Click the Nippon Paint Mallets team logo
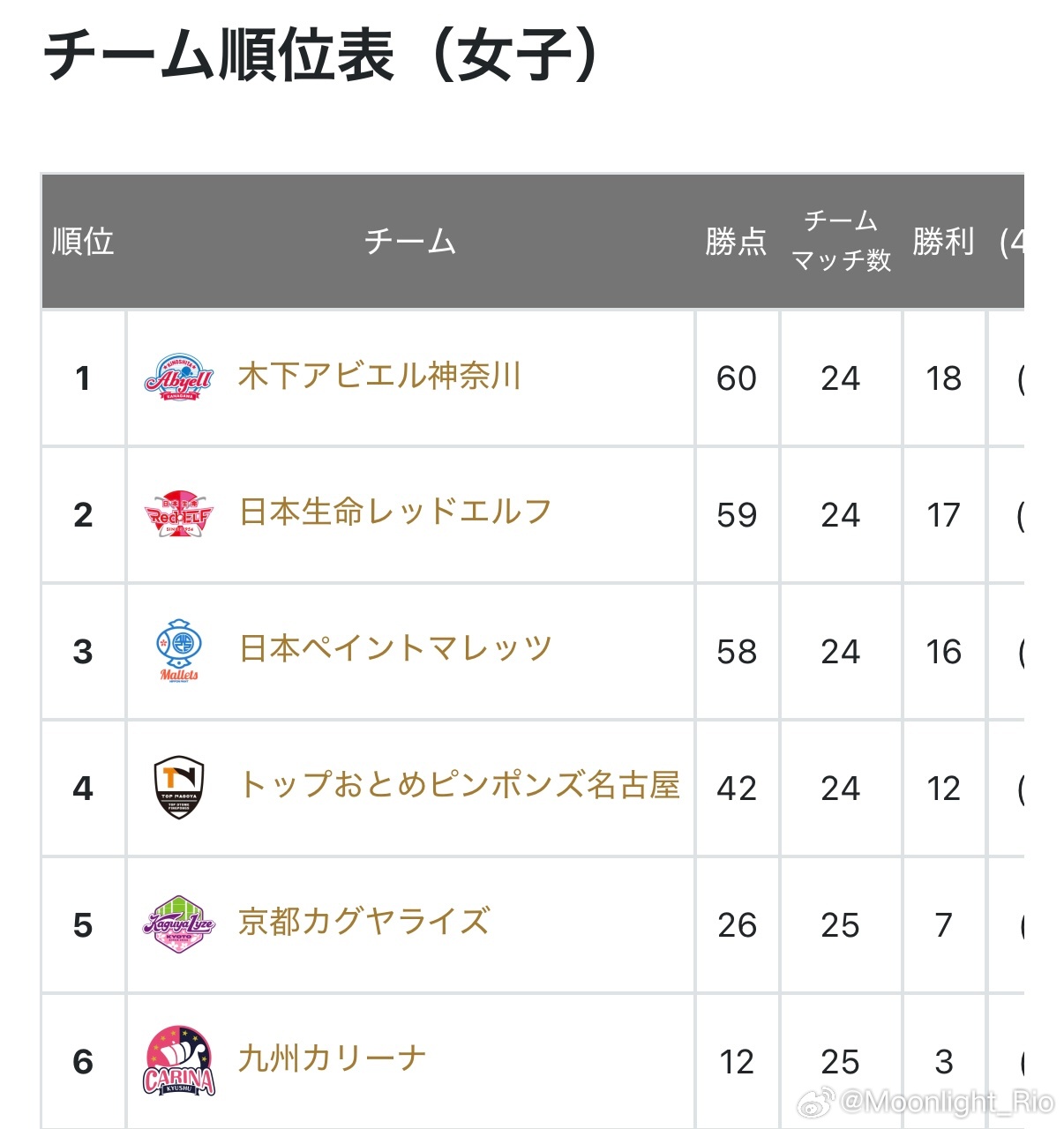Image resolution: width=1064 pixels, height=1129 pixels. coord(179,651)
